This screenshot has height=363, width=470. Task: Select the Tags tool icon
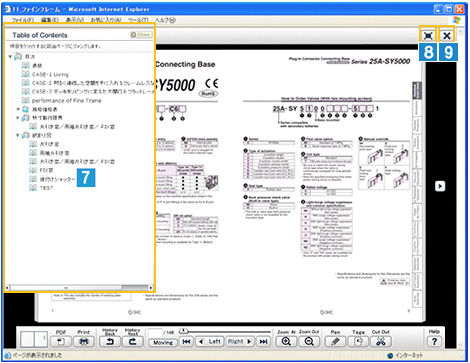(x=358, y=342)
